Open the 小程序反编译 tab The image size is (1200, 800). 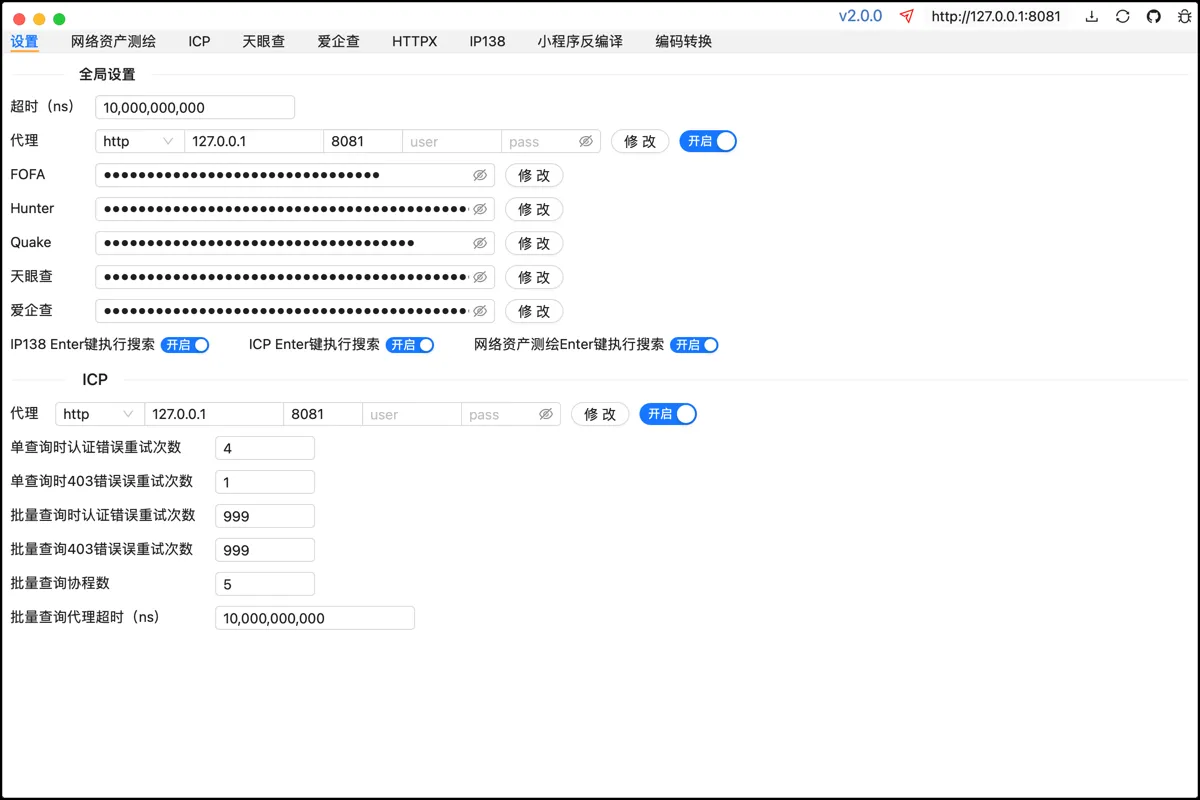point(580,42)
